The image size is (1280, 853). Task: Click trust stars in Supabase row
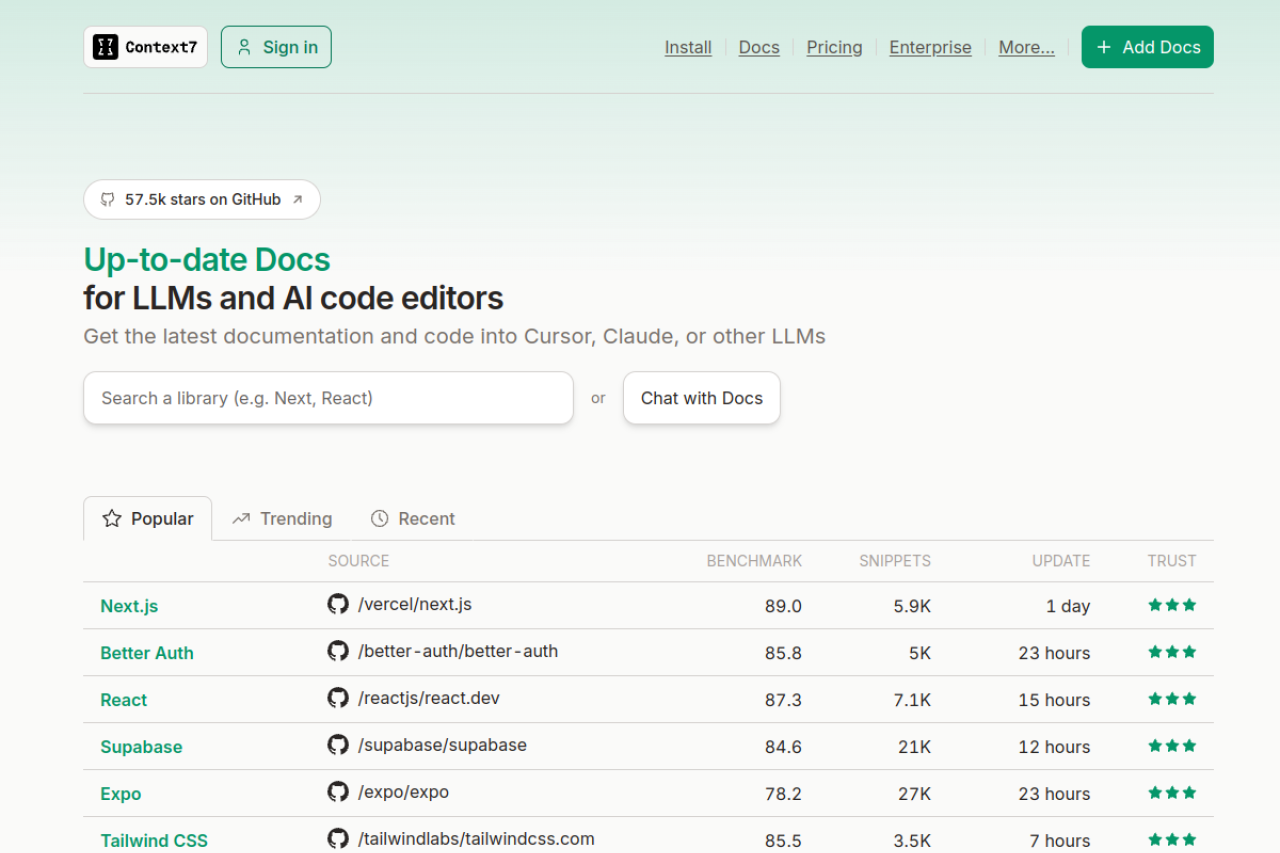point(1172,745)
